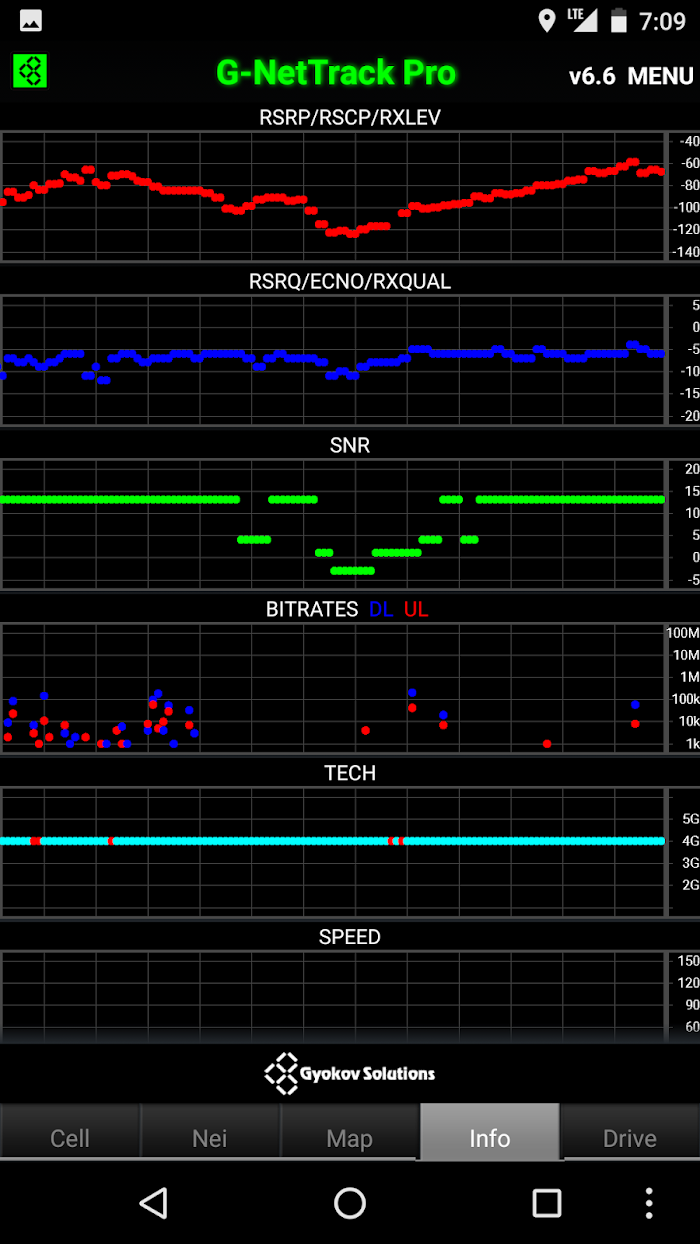
Task: Tap the G-NetTrack Pro title
Action: pos(336,72)
